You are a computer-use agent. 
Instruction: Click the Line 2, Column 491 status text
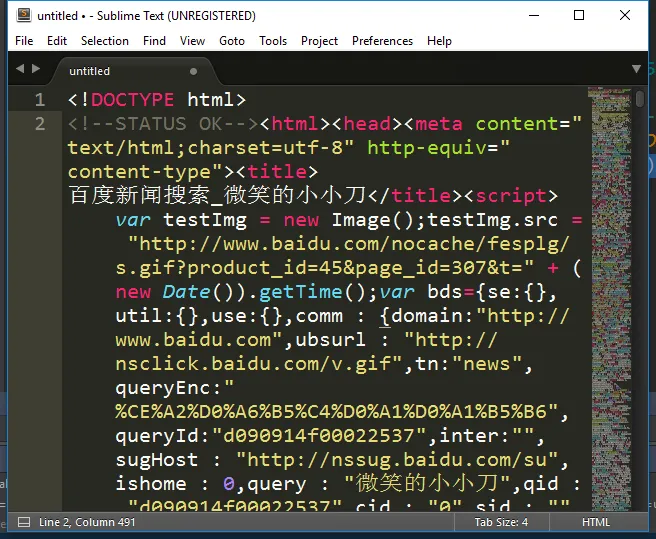(87, 522)
